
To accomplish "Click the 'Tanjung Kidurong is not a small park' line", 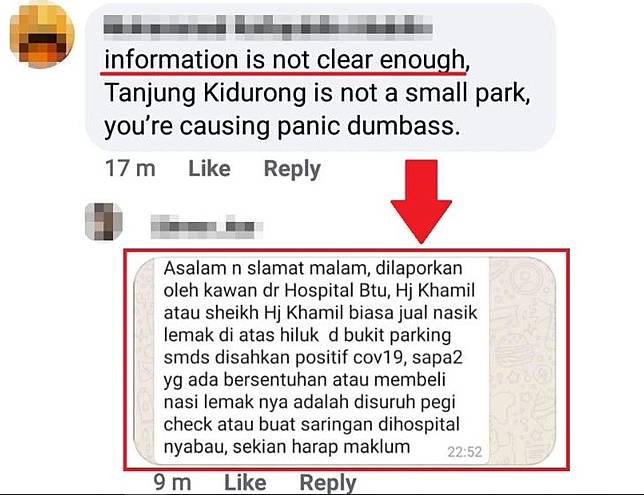I will [x=317, y=93].
